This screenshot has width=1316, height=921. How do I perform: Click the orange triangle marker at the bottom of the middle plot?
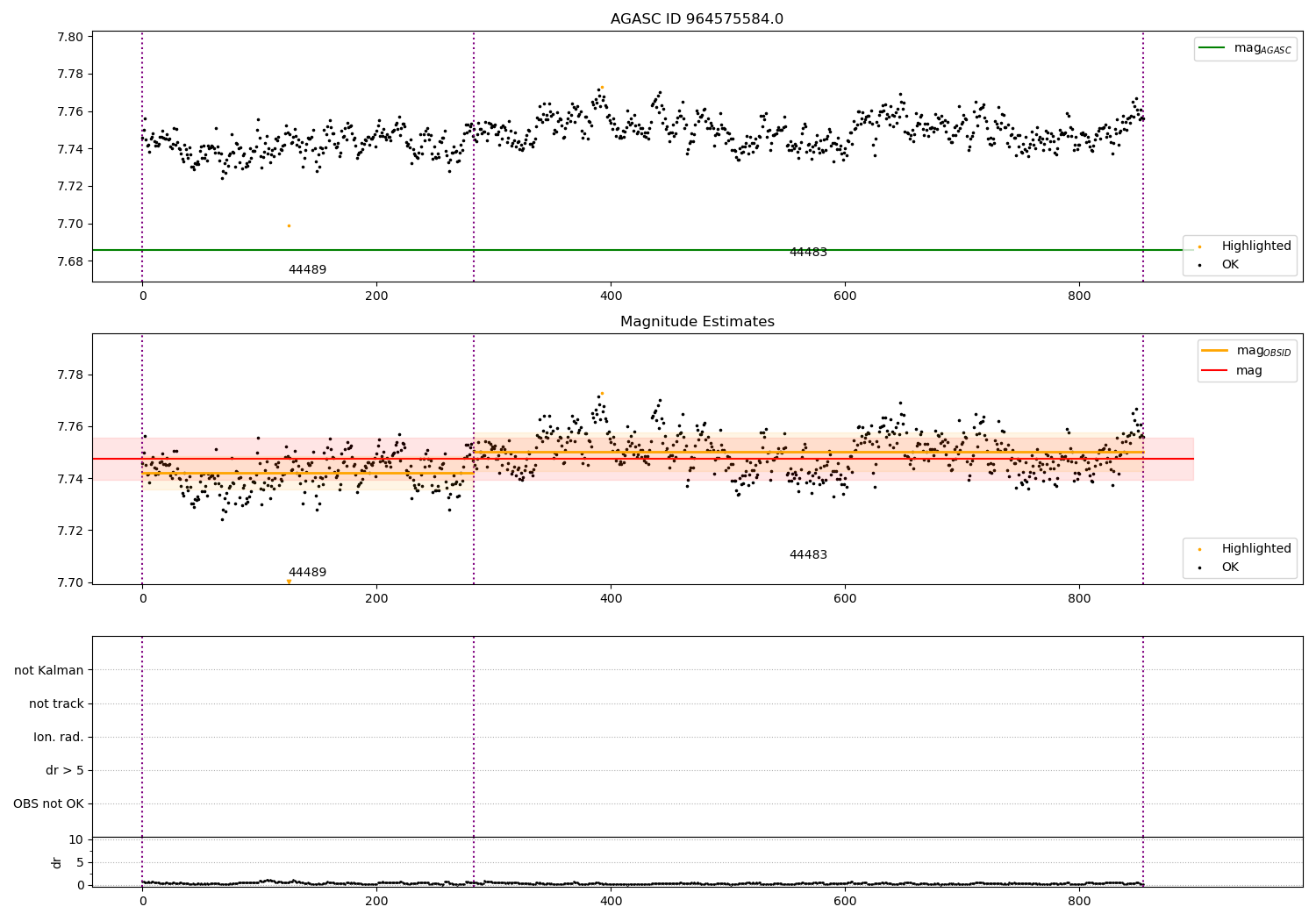[x=289, y=582]
